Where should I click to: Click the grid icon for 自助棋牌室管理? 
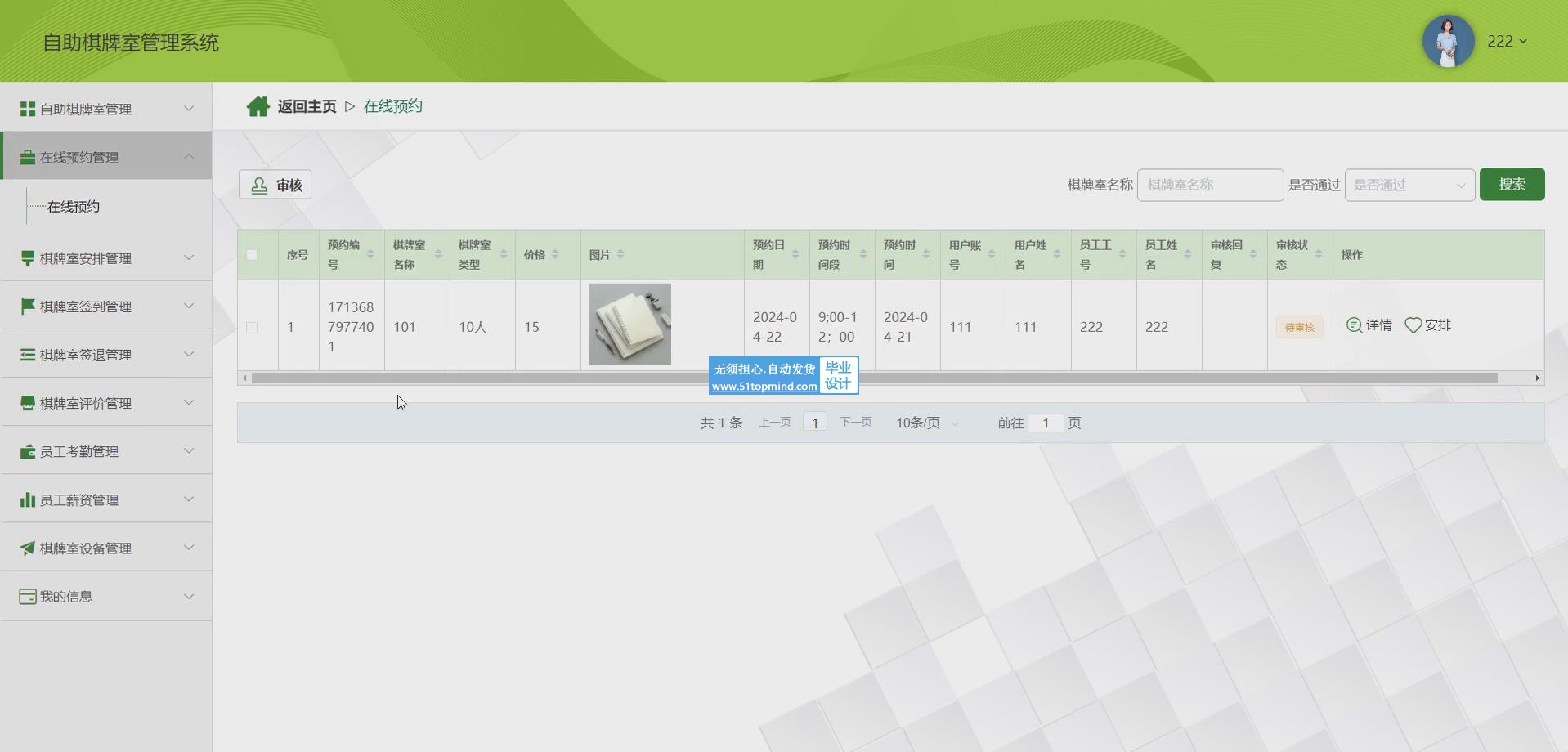[28, 109]
